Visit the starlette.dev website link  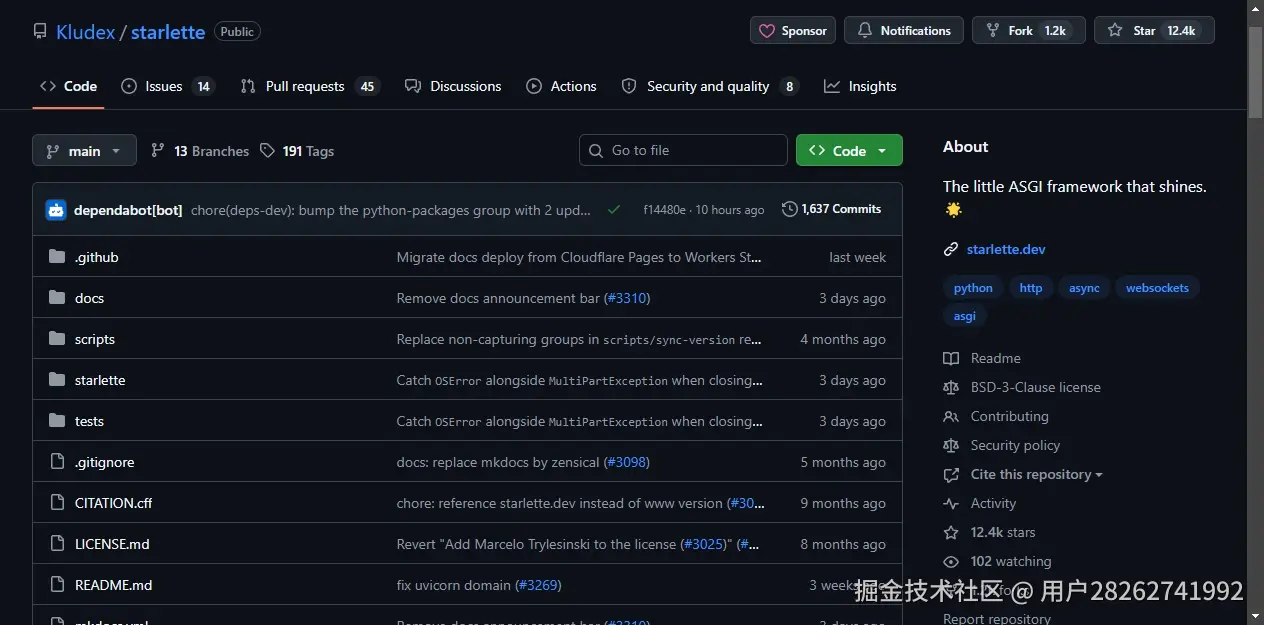(1006, 249)
